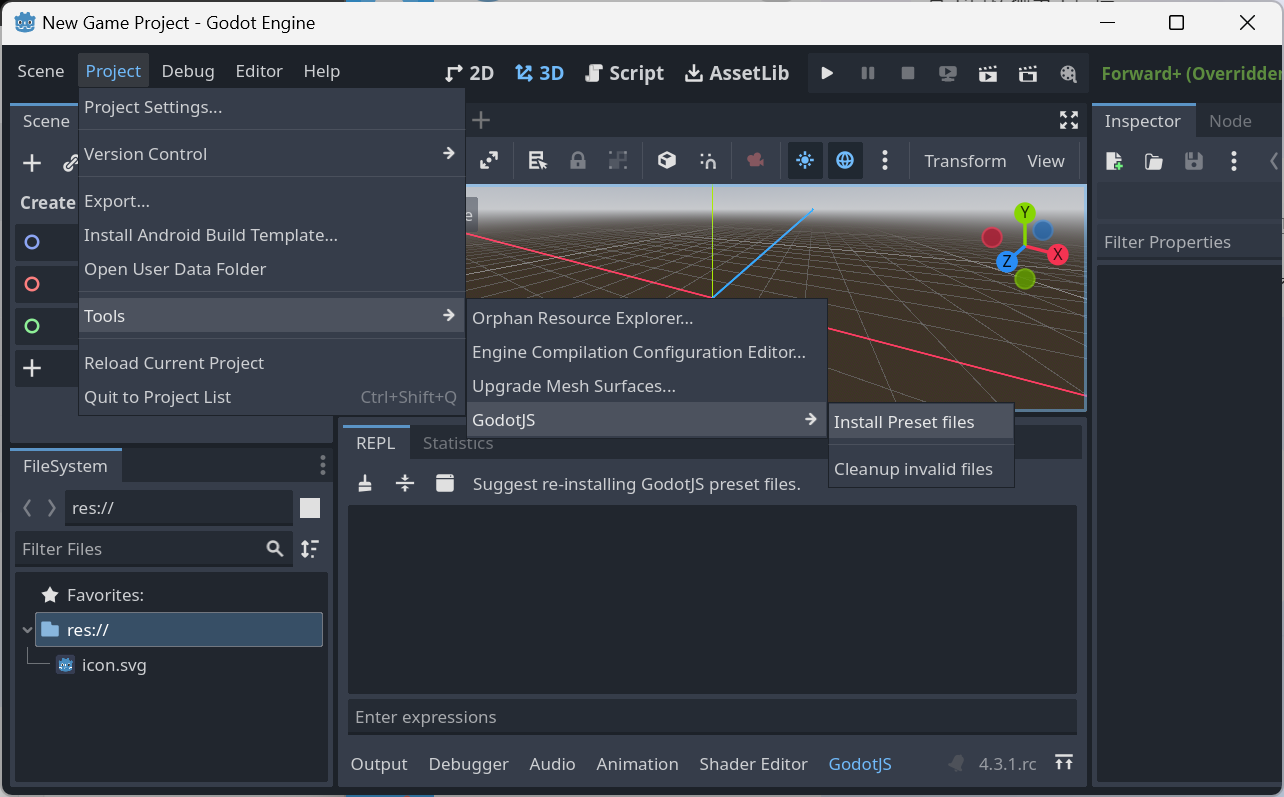The height and width of the screenshot is (797, 1284).
Task: Open Project Settings...
Action: [x=271, y=107]
